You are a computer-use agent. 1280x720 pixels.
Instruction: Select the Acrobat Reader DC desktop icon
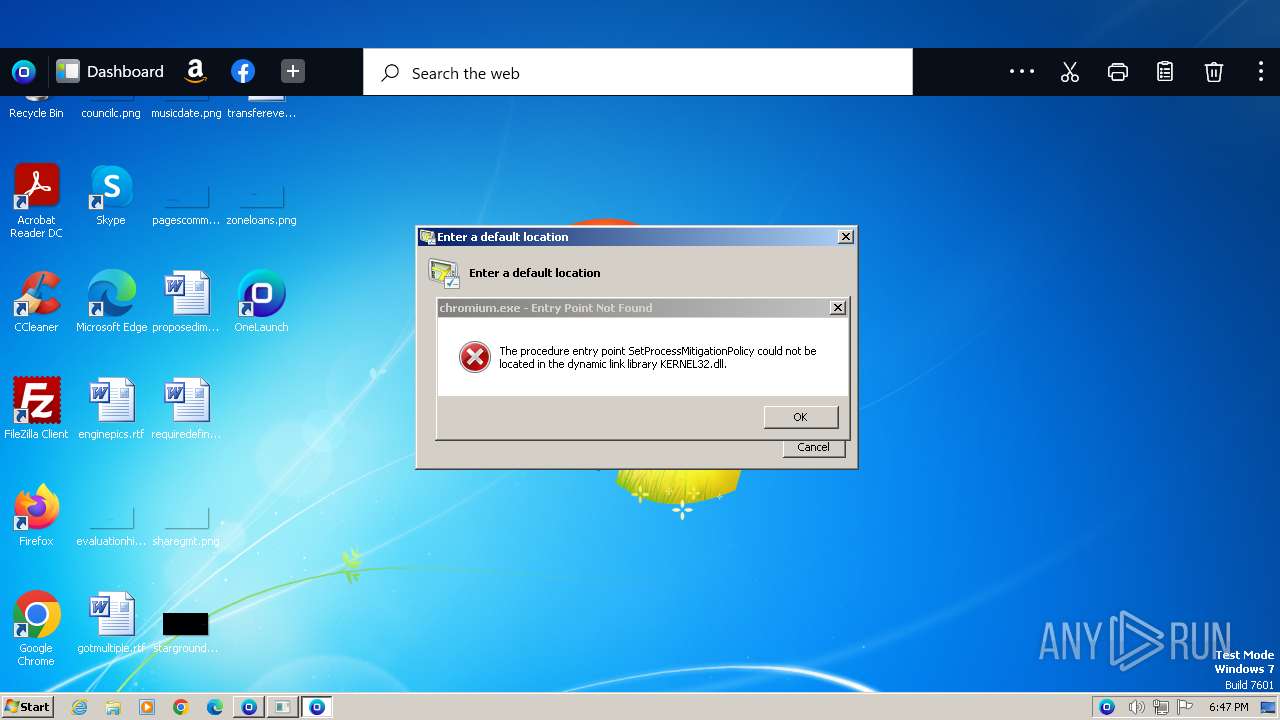click(36, 201)
